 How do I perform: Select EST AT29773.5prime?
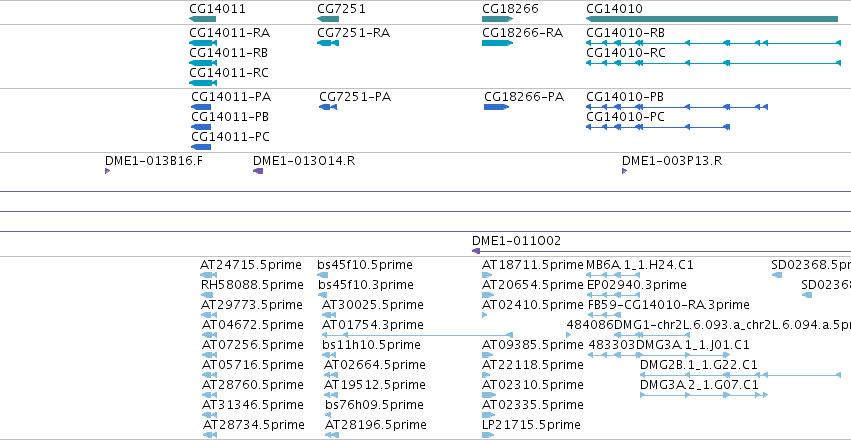(209, 315)
